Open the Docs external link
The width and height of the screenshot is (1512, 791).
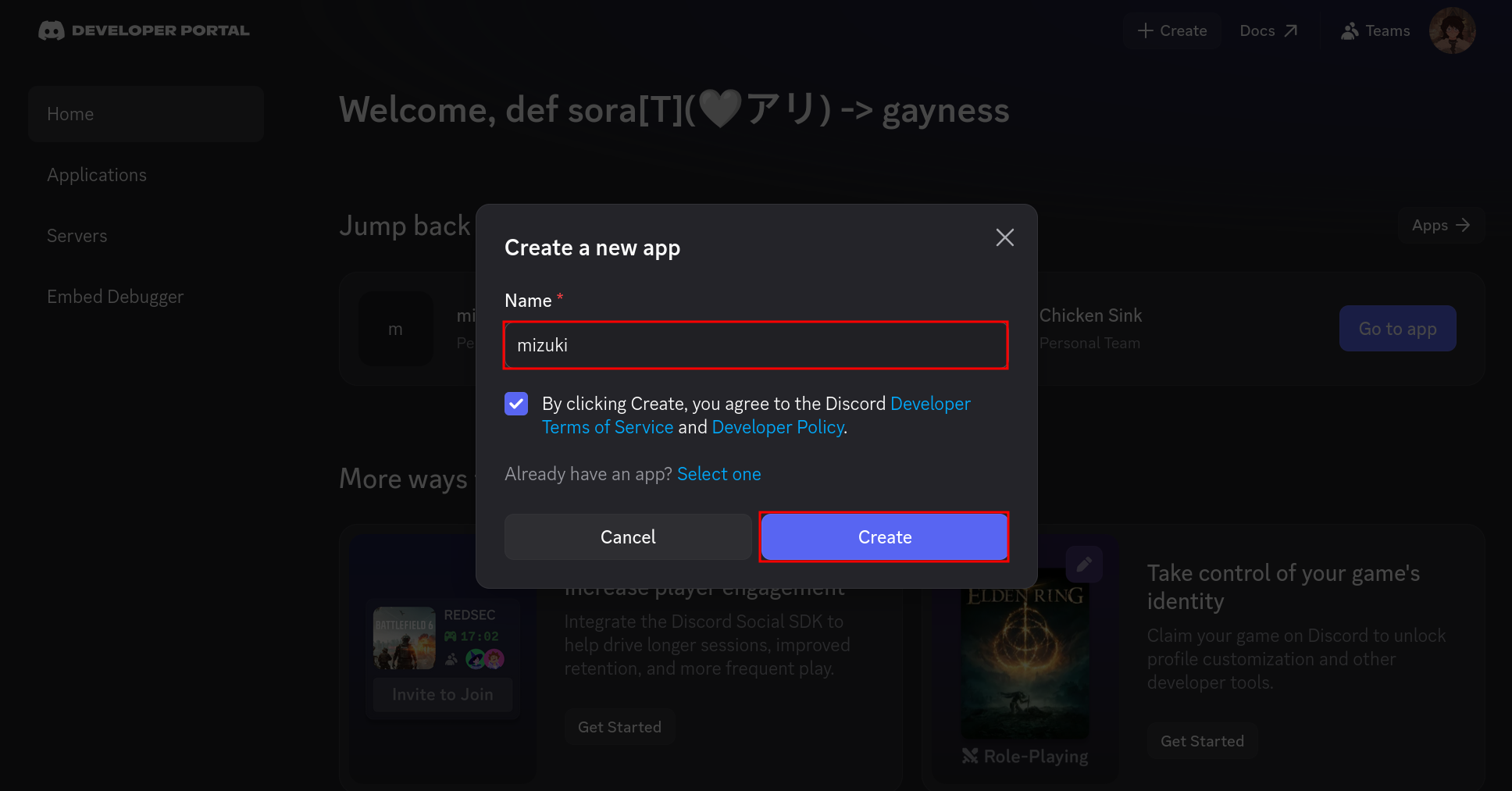pos(1268,30)
